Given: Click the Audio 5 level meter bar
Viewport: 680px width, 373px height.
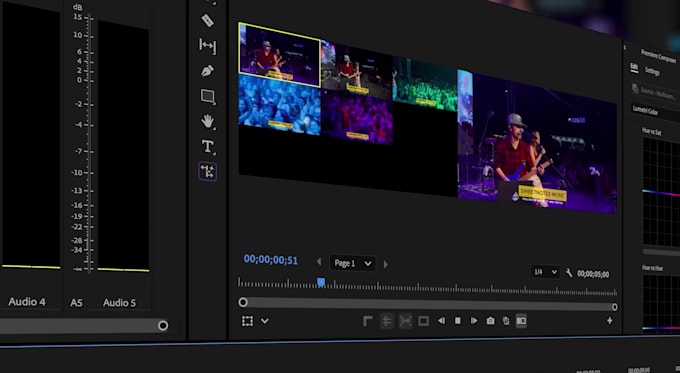Looking at the screenshot, I should pyautogui.click(x=124, y=146).
